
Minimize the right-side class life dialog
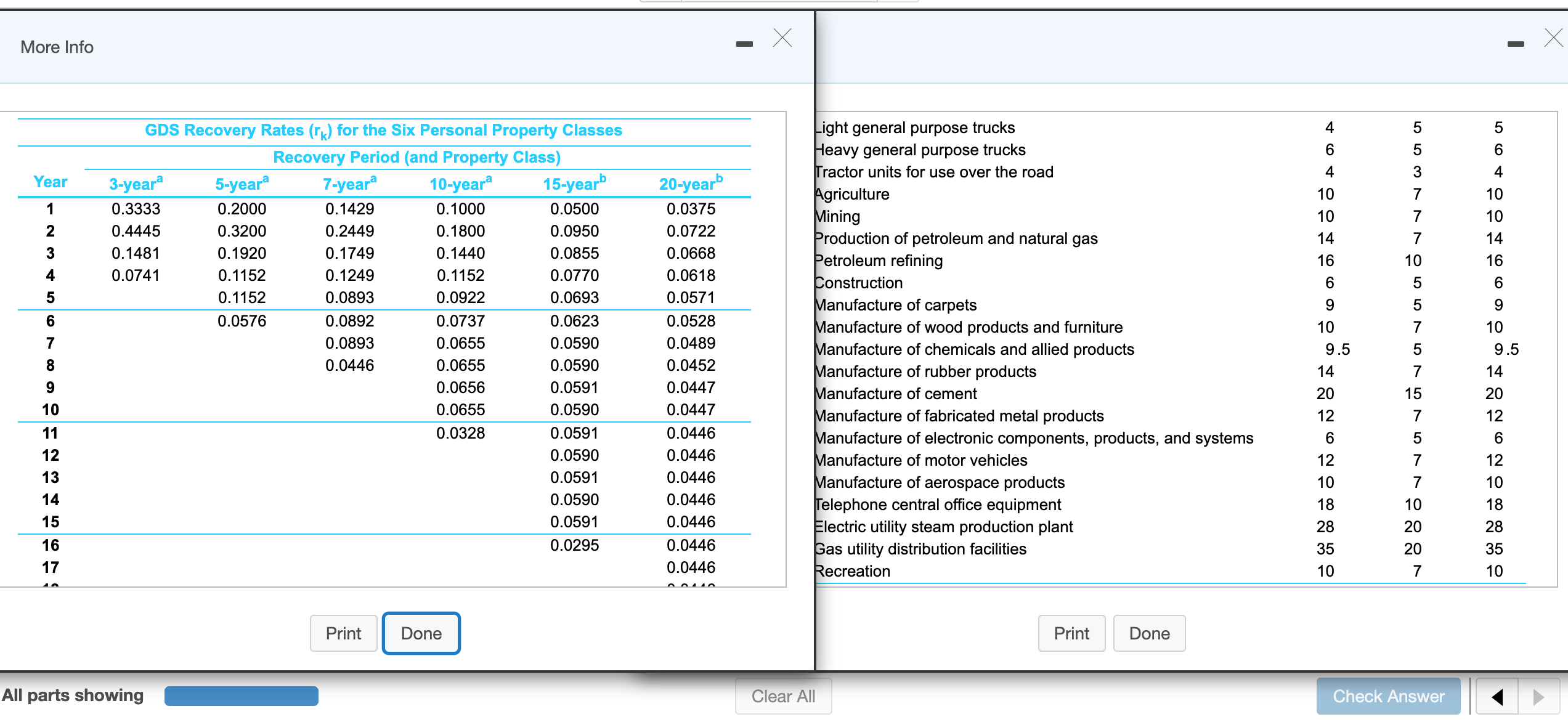1515,44
